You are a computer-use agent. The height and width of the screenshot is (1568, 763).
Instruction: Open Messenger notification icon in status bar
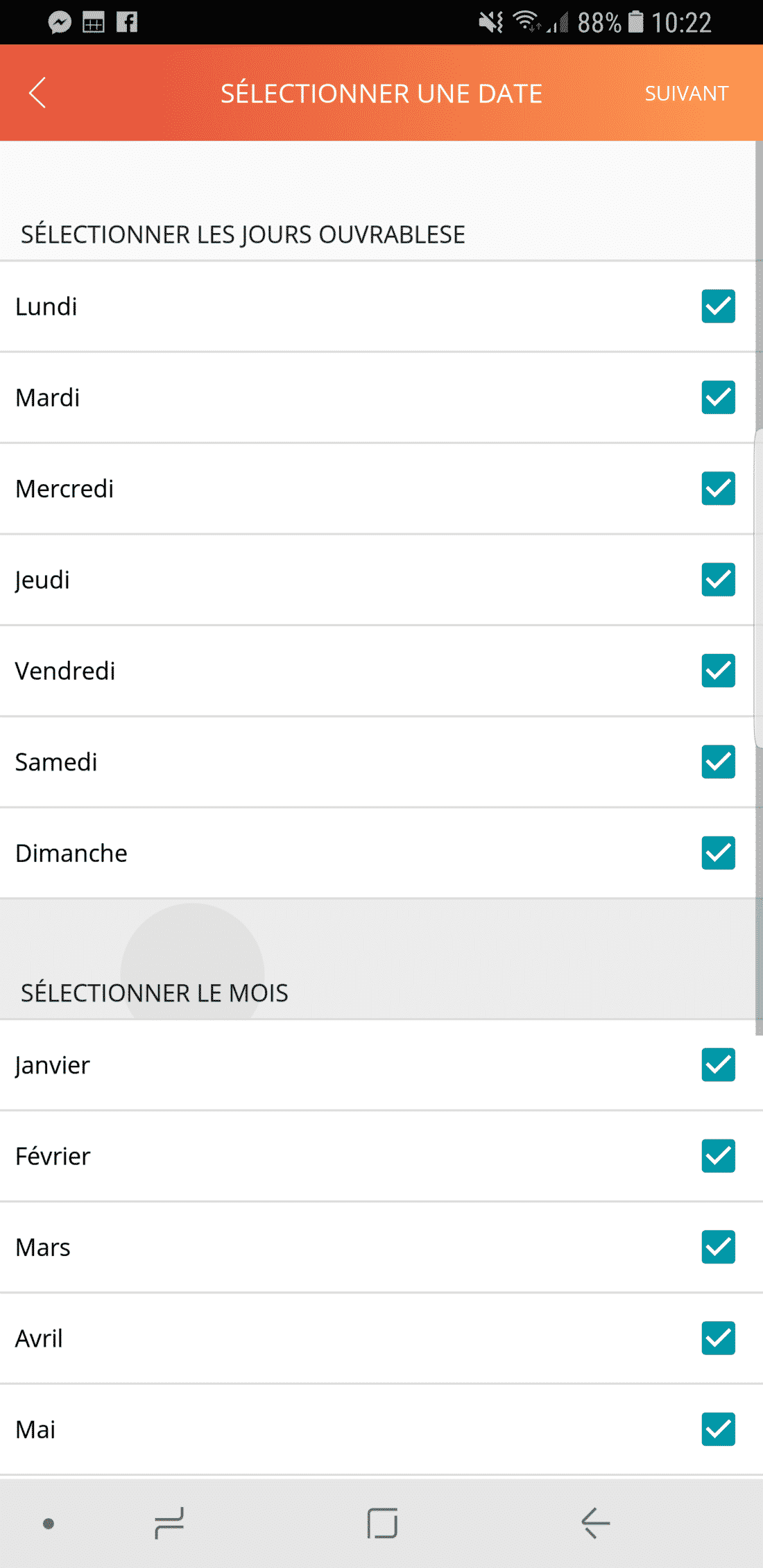pyautogui.click(x=60, y=22)
